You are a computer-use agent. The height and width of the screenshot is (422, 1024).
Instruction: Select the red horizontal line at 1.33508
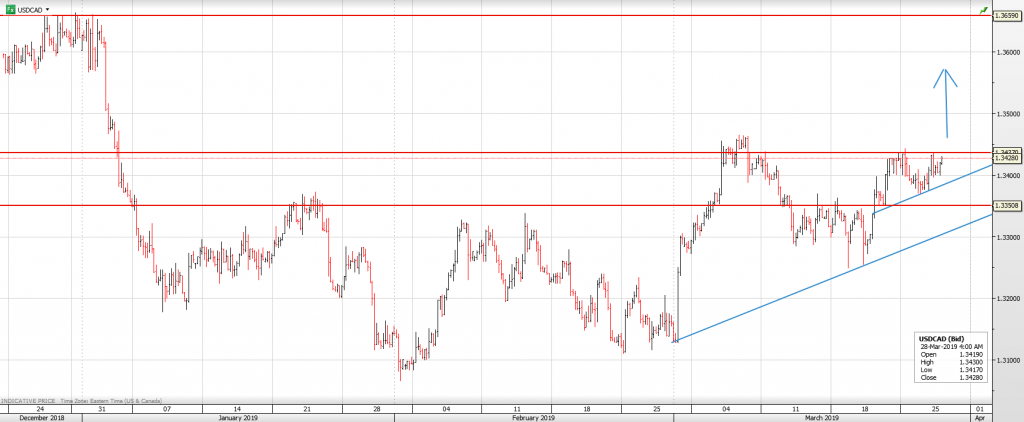[x=500, y=205]
